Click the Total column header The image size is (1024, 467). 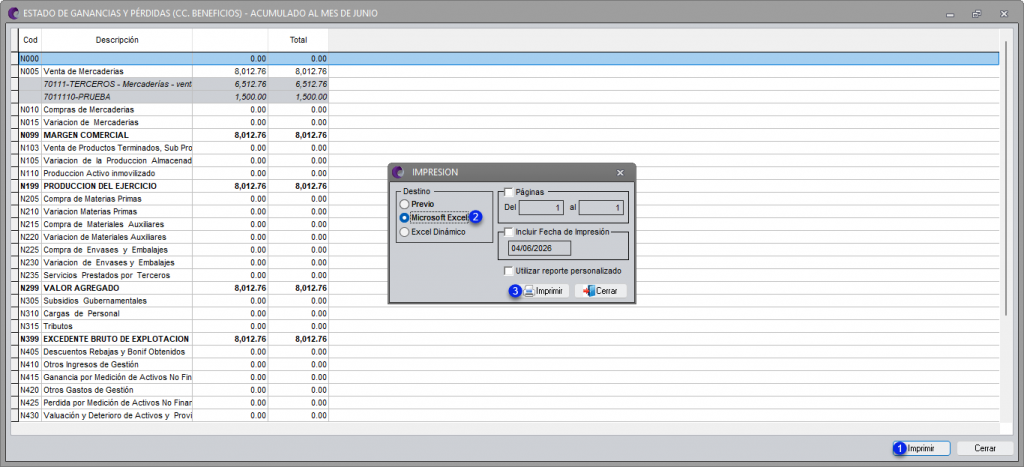point(298,40)
